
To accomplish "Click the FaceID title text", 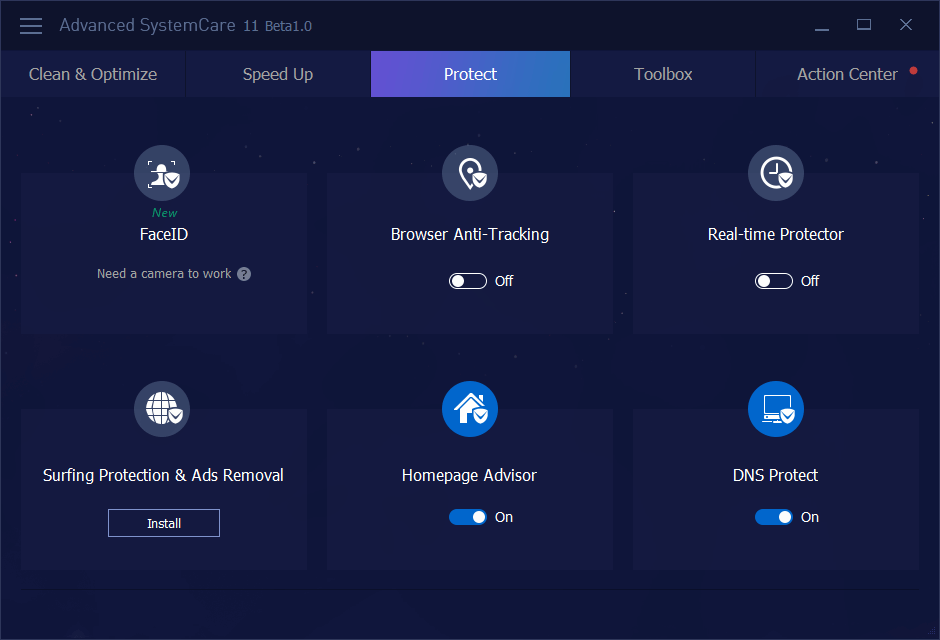I will pyautogui.click(x=164, y=234).
